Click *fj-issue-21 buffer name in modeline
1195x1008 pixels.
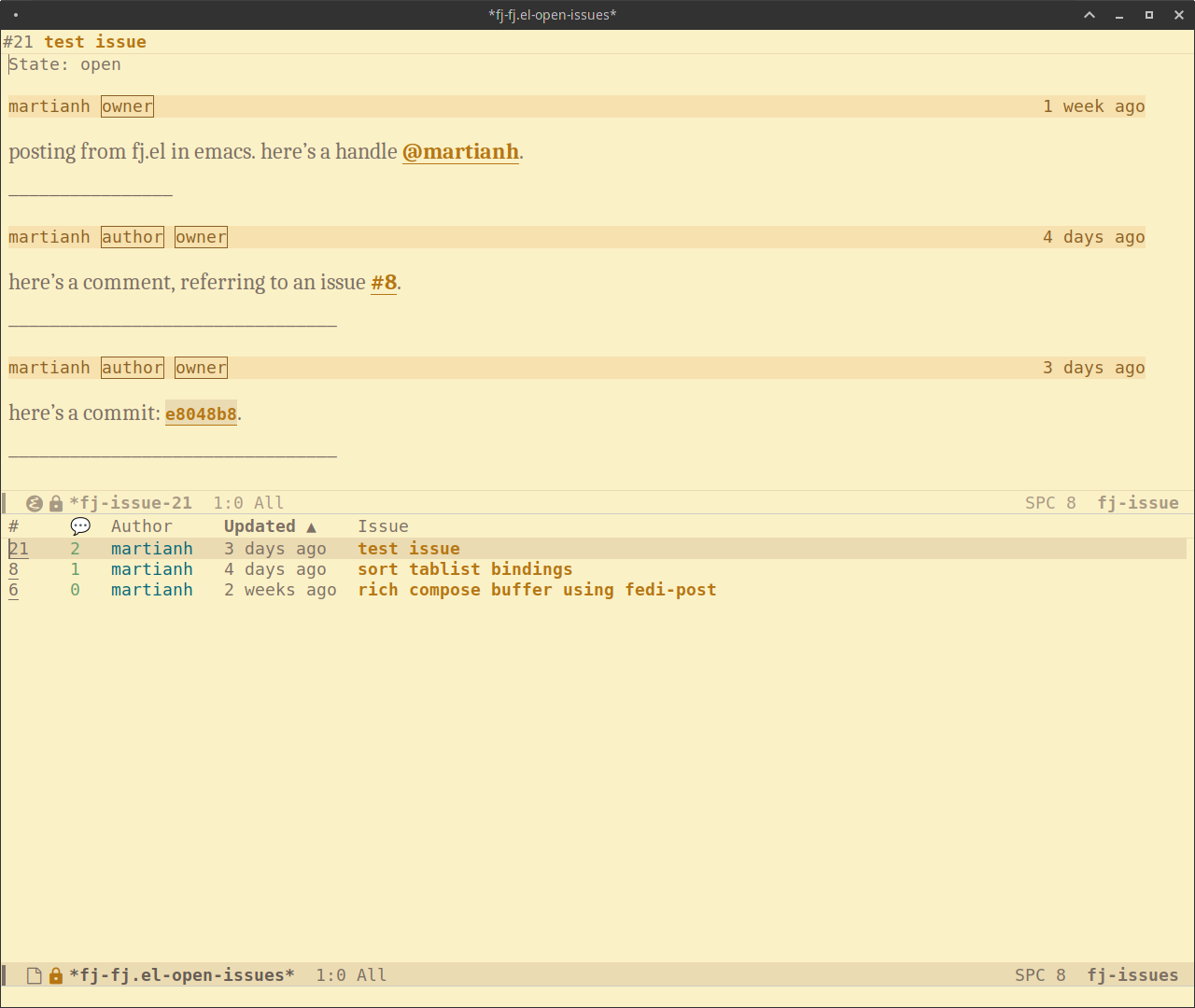[131, 503]
